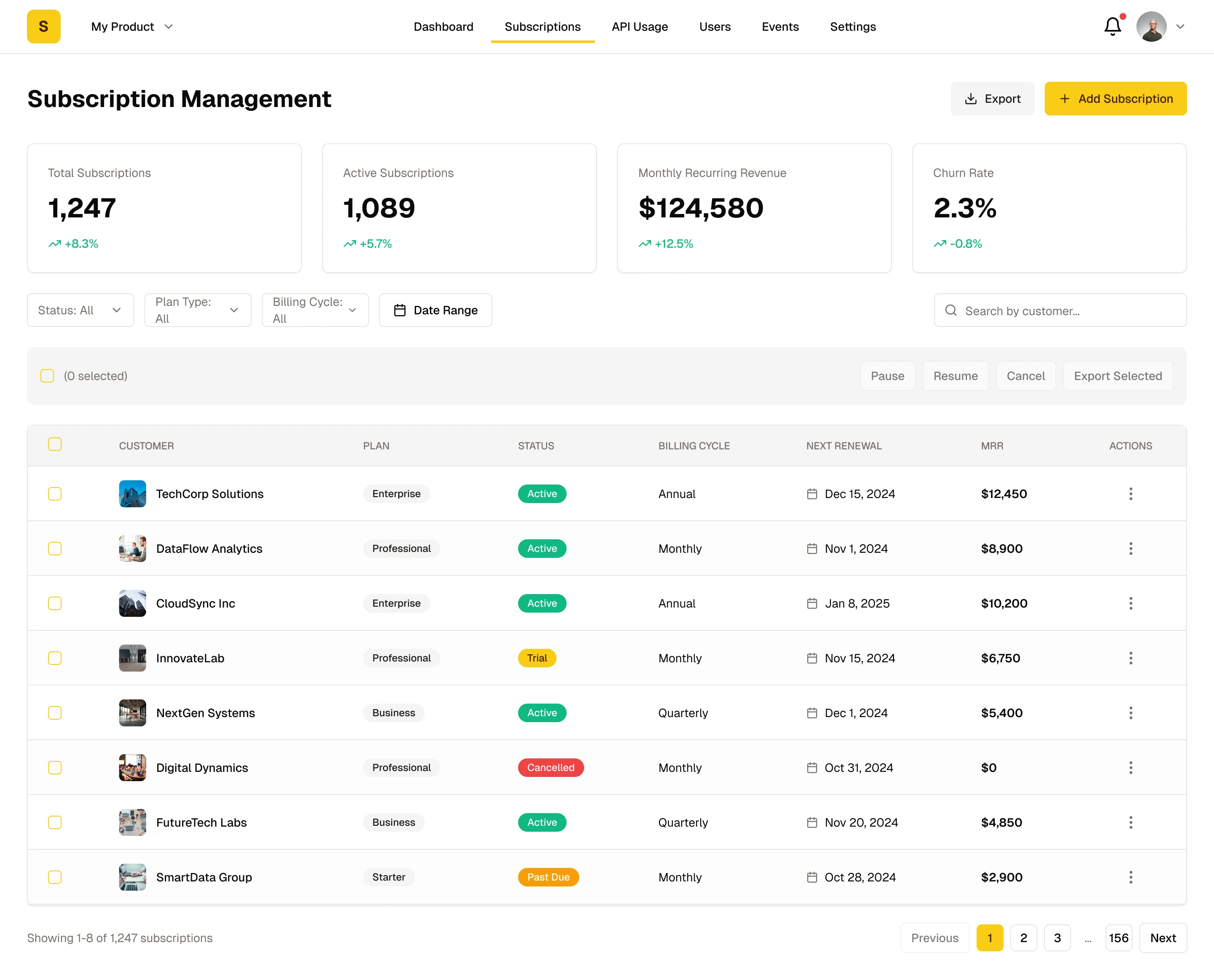
Task: Expand the Status: All filter
Action: (x=80, y=311)
